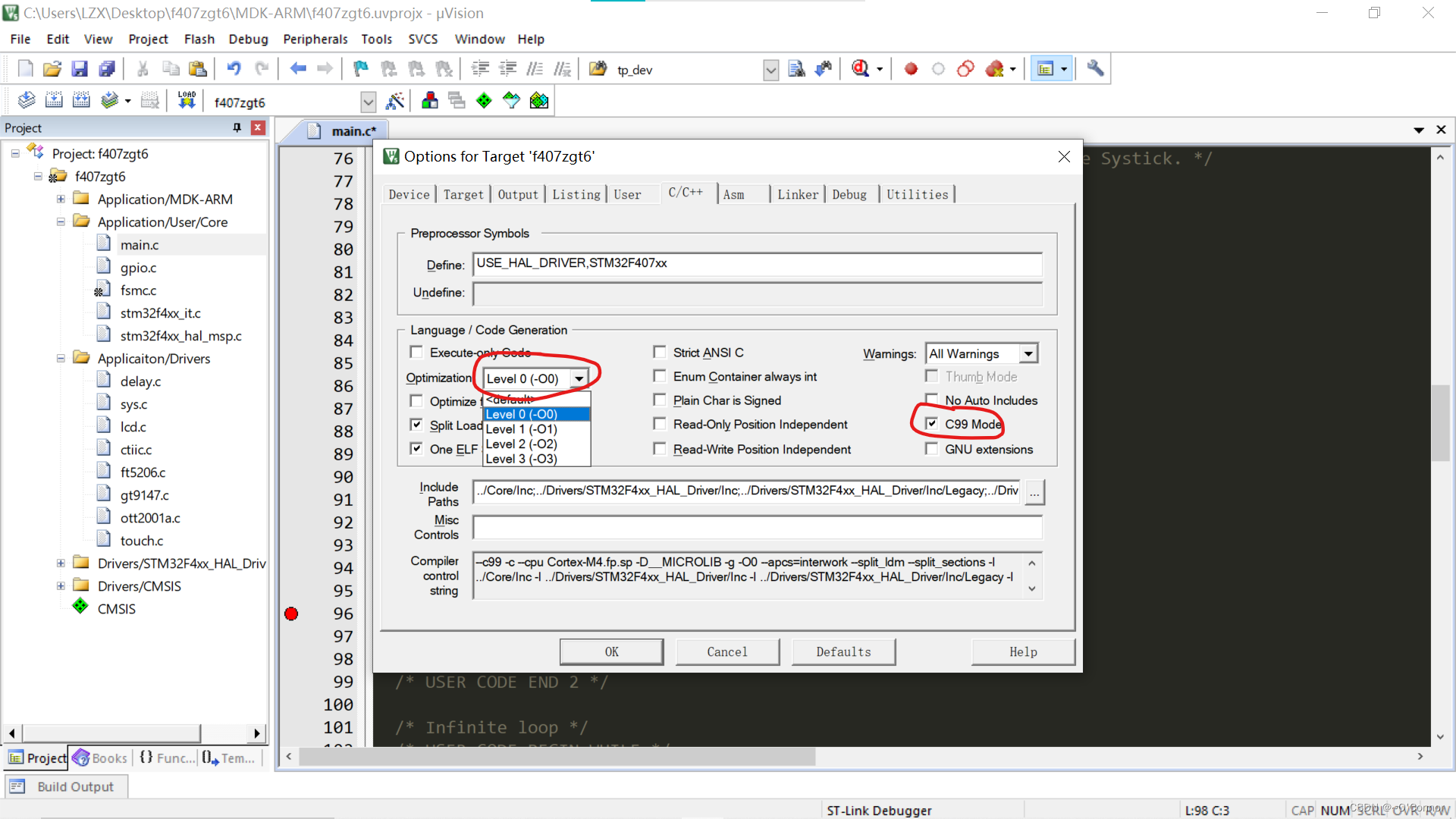Image resolution: width=1456 pixels, height=819 pixels.
Task: Download code to the target flash
Action: pos(187,100)
